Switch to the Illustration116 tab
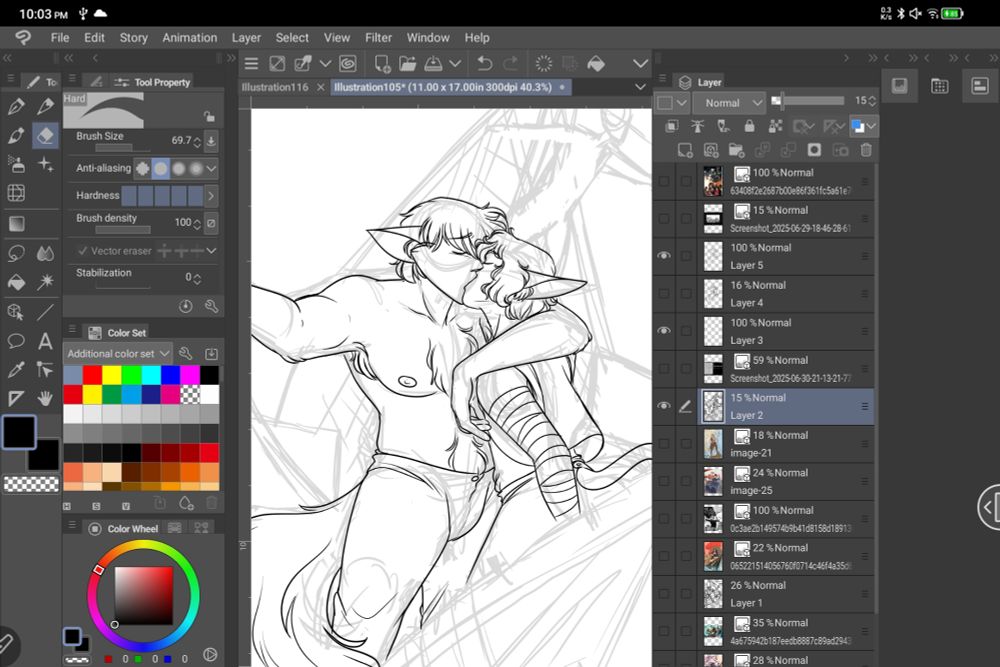 [275, 87]
